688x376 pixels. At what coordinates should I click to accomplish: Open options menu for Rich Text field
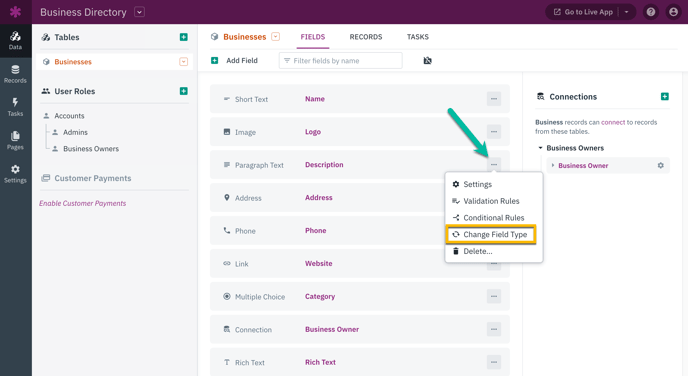(494, 362)
